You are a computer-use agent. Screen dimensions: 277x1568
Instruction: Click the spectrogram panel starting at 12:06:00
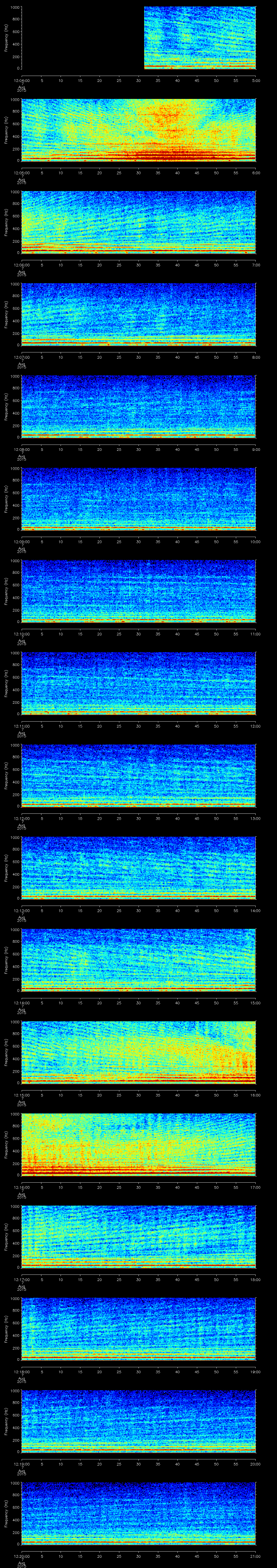tap(139, 222)
